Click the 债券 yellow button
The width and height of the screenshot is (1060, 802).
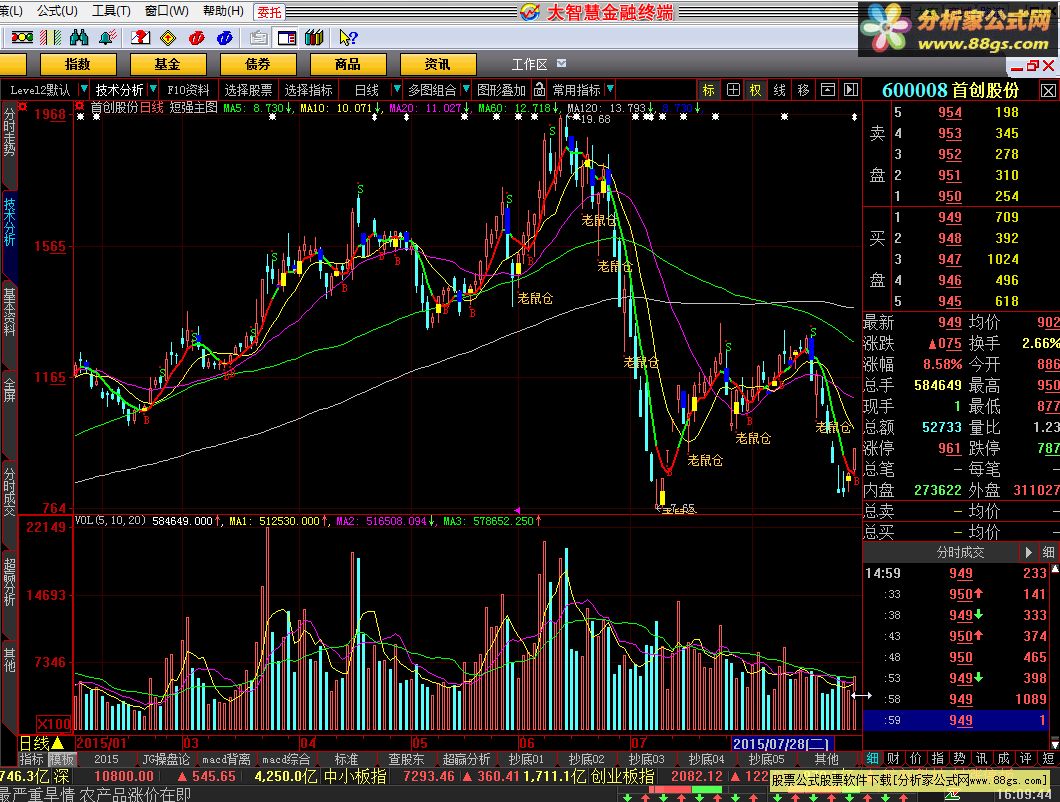click(x=258, y=64)
